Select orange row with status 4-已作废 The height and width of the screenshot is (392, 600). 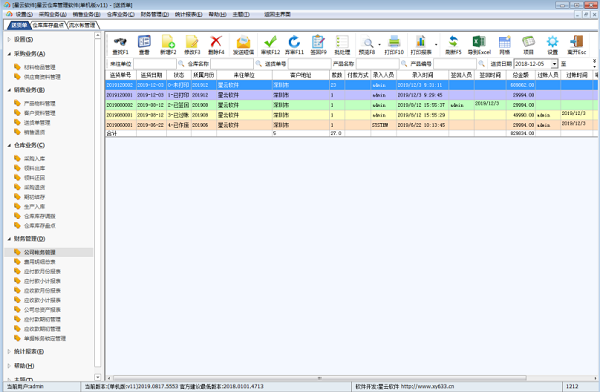(352, 125)
